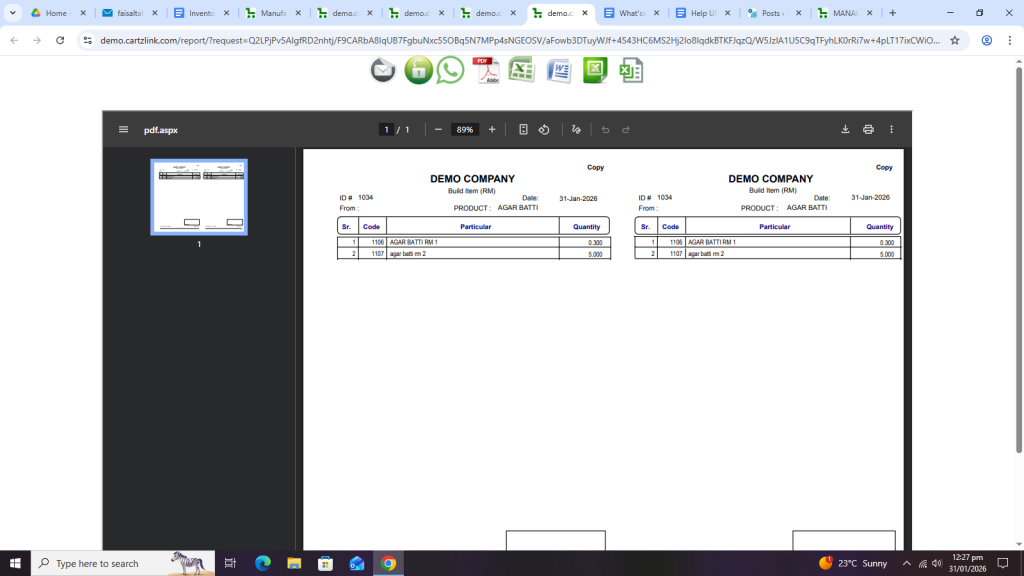This screenshot has width=1024, height=576.
Task: Export report to Word document
Action: coord(557,70)
